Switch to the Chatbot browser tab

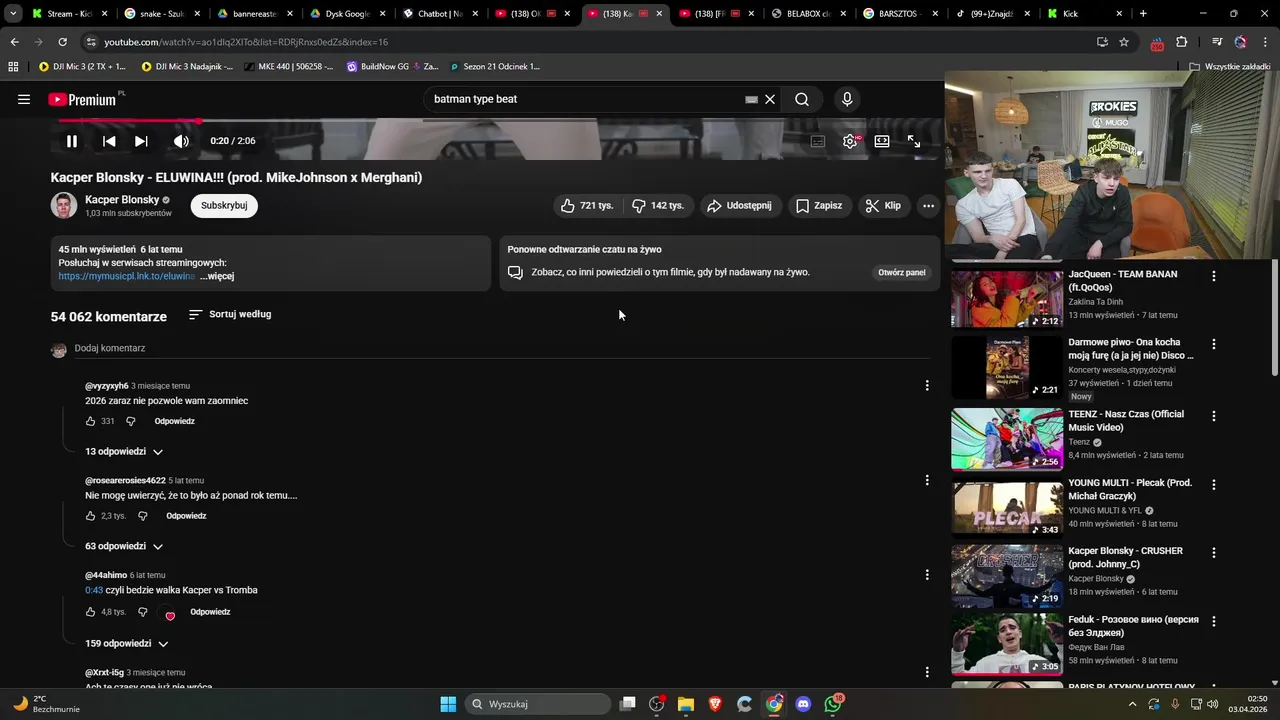(x=440, y=14)
